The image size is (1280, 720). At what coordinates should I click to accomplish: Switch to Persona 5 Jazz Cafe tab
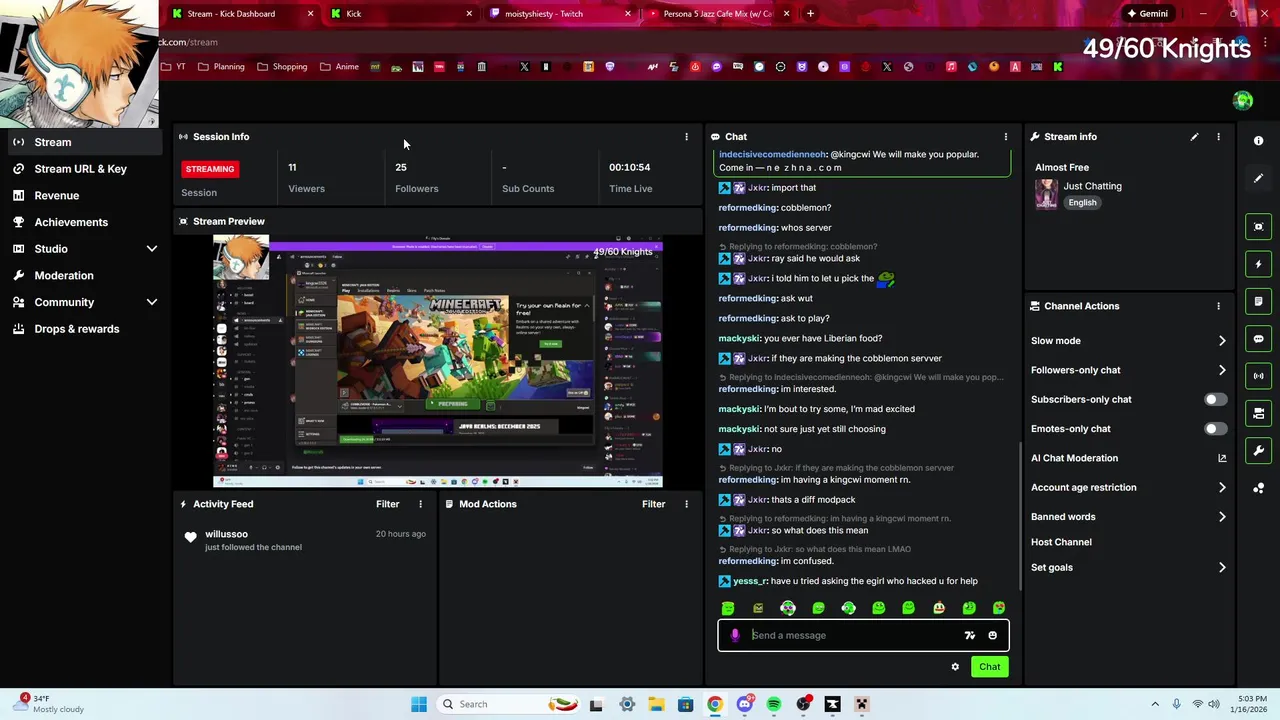tap(718, 14)
